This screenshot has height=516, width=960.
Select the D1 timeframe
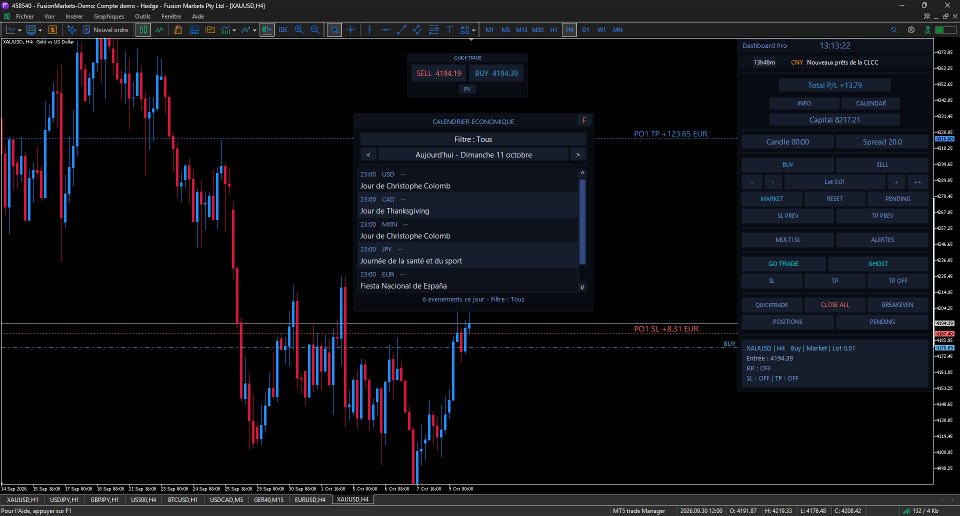tap(585, 29)
